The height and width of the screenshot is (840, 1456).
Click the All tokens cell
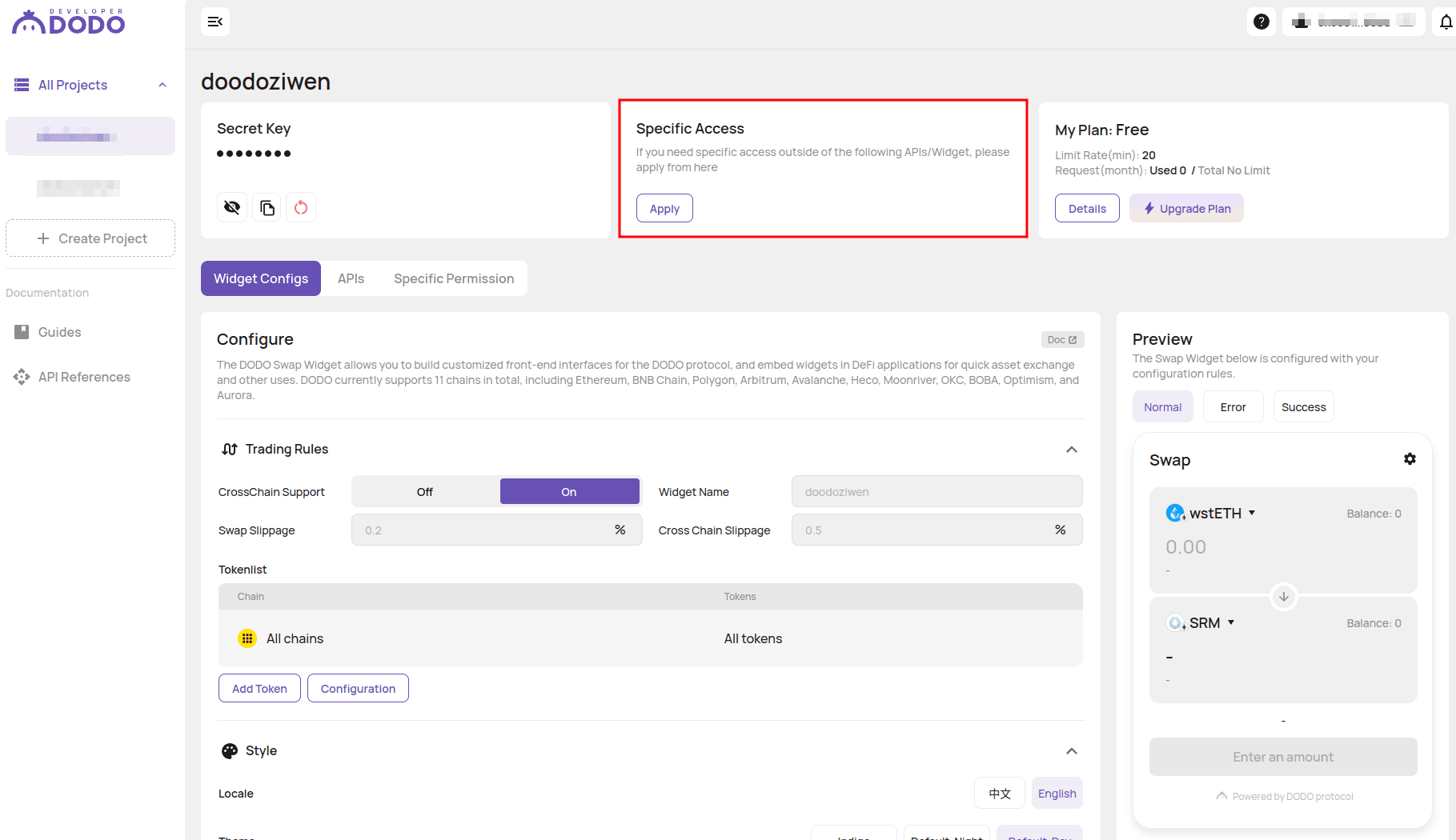753,638
